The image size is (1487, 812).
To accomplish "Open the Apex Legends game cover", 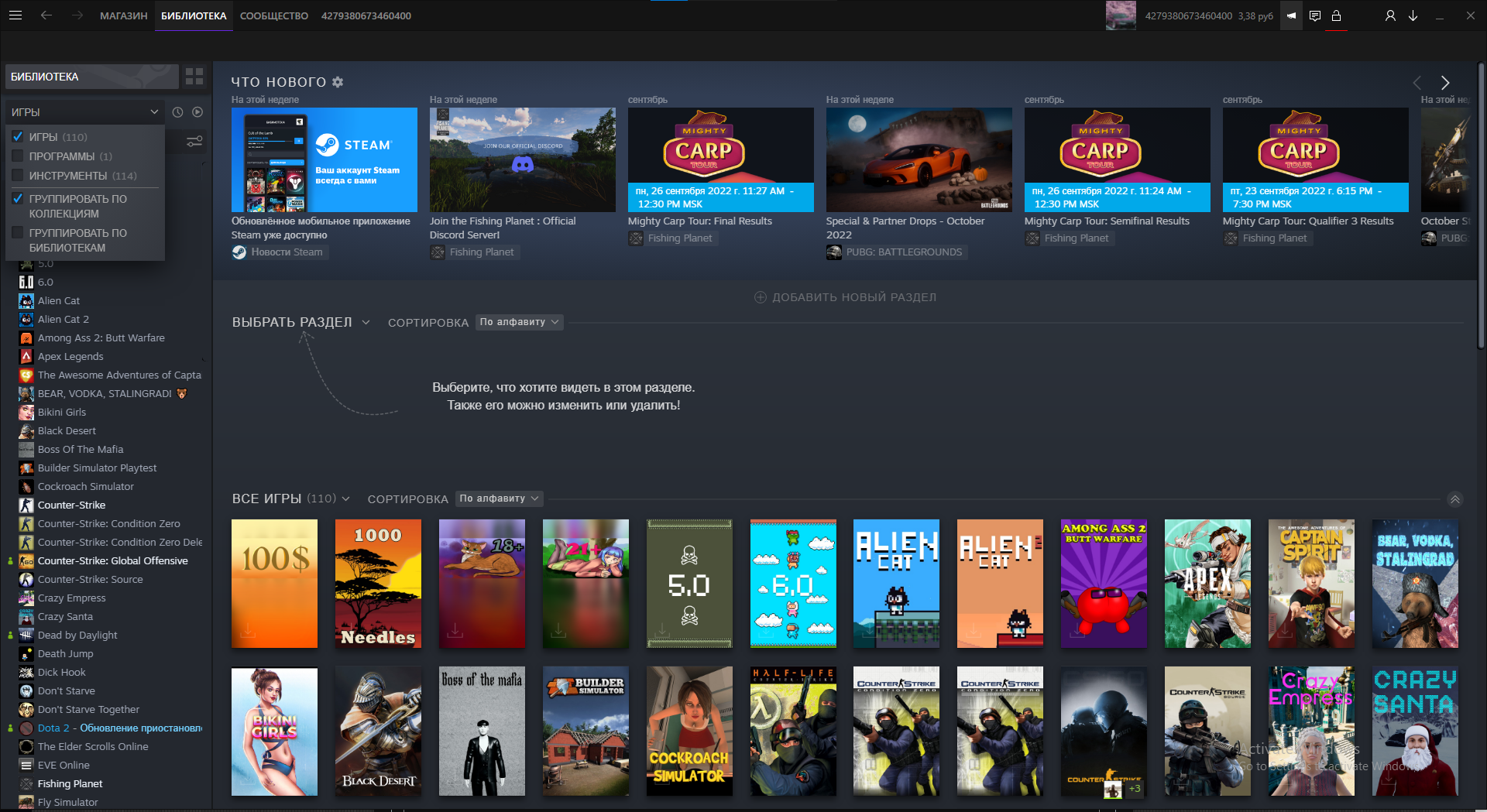I will tap(1207, 584).
